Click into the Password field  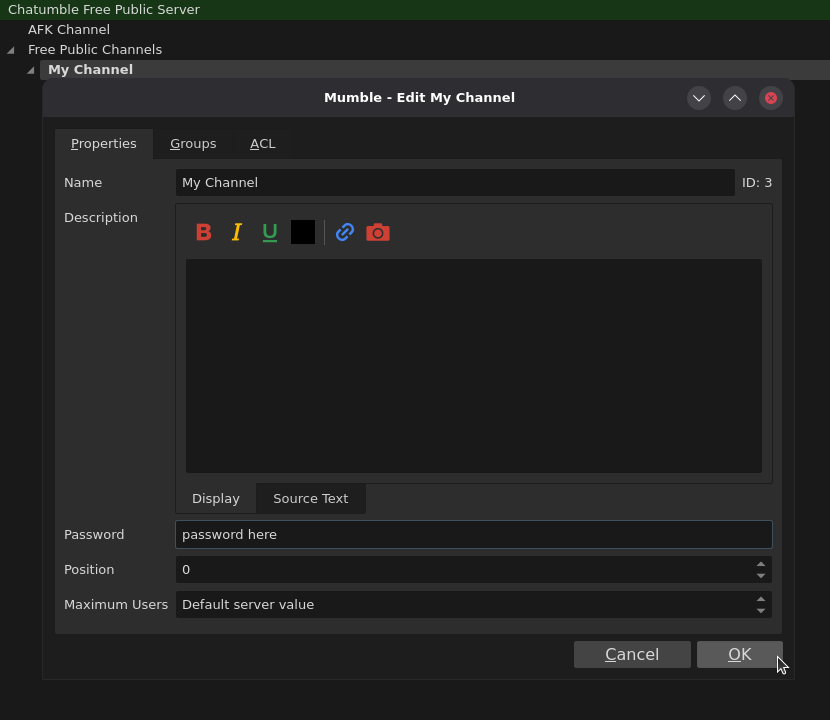(x=473, y=534)
